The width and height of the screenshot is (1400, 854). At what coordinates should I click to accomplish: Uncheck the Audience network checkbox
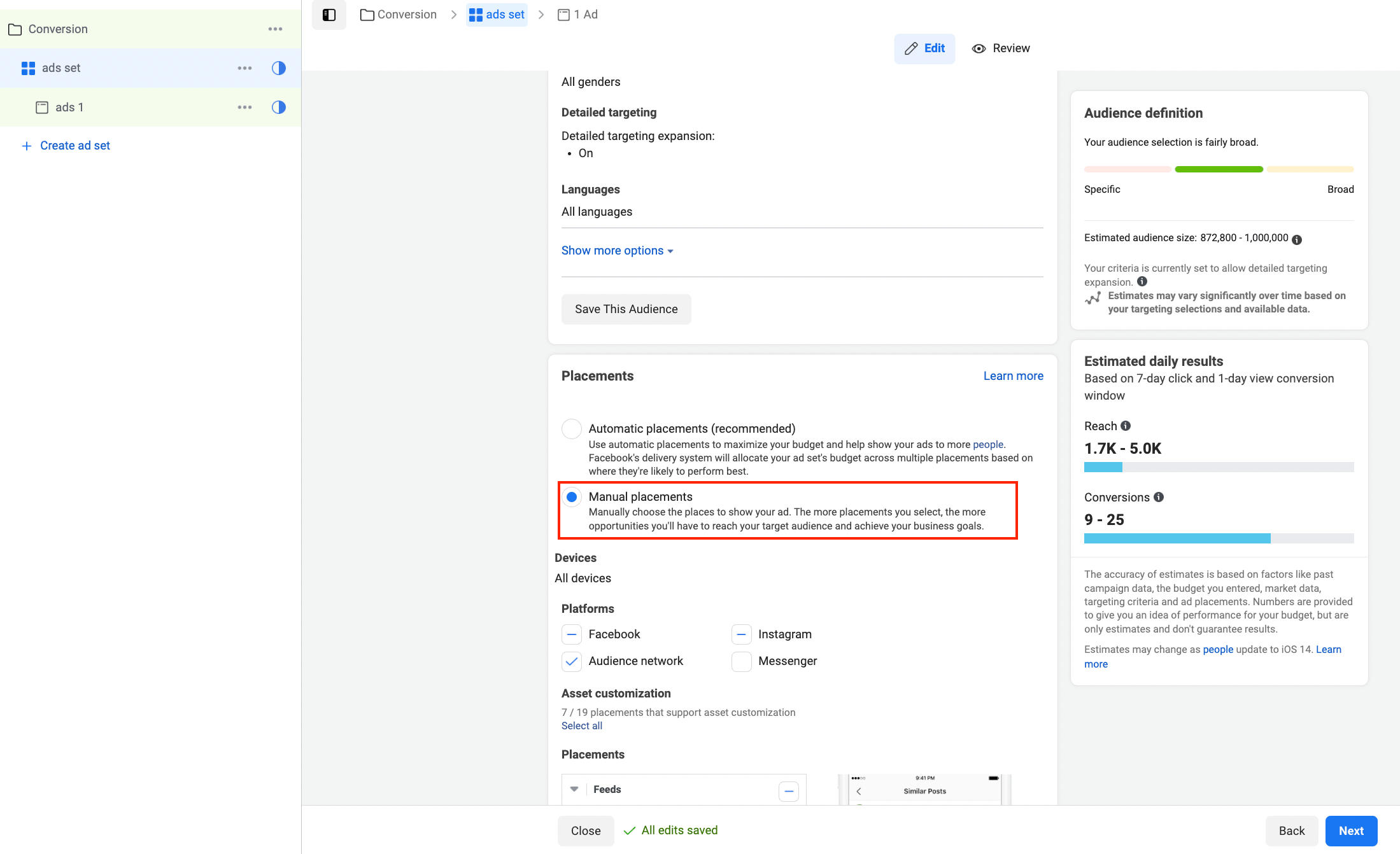tap(571, 661)
